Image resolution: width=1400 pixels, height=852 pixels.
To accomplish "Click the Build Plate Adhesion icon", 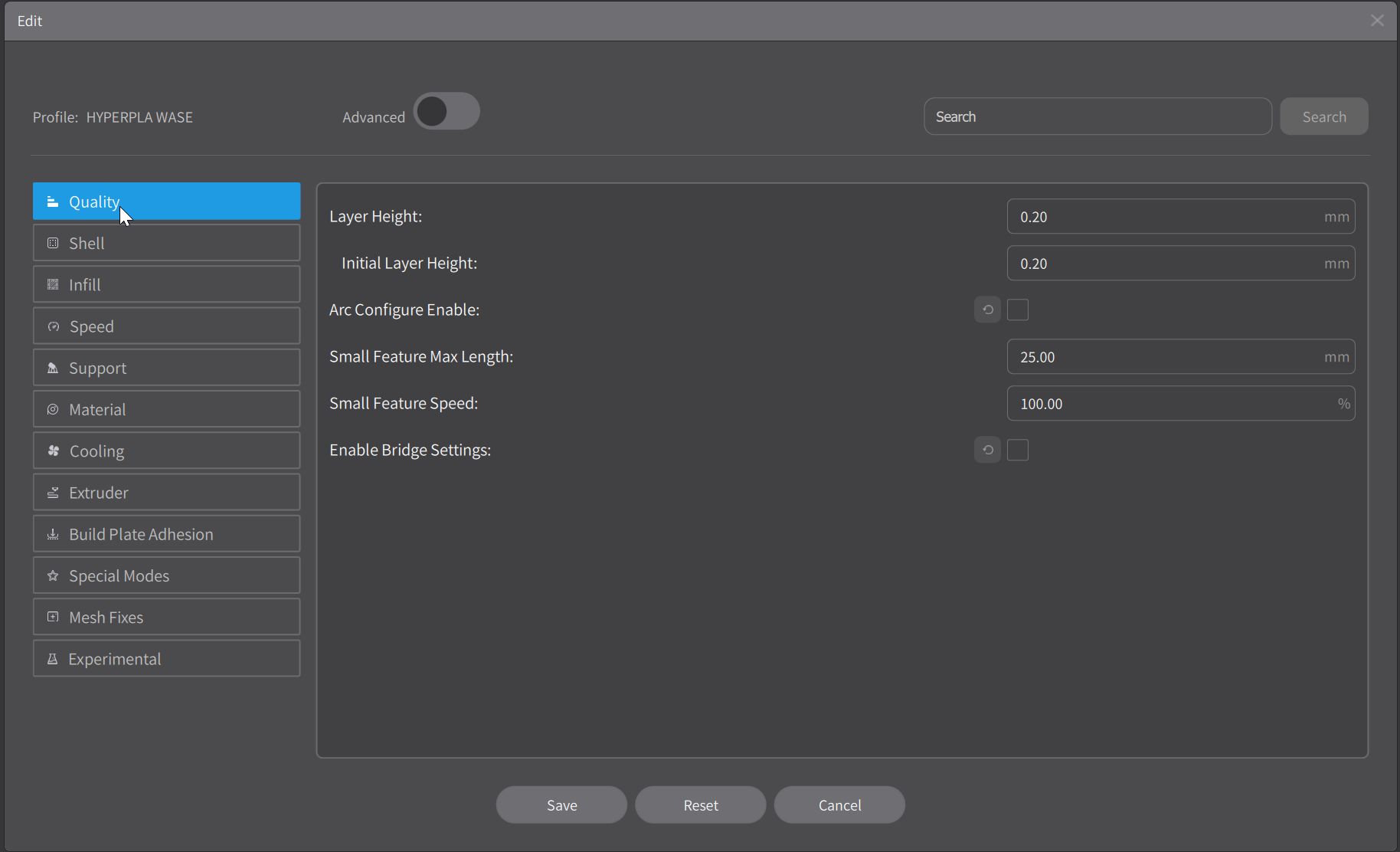I will [52, 533].
